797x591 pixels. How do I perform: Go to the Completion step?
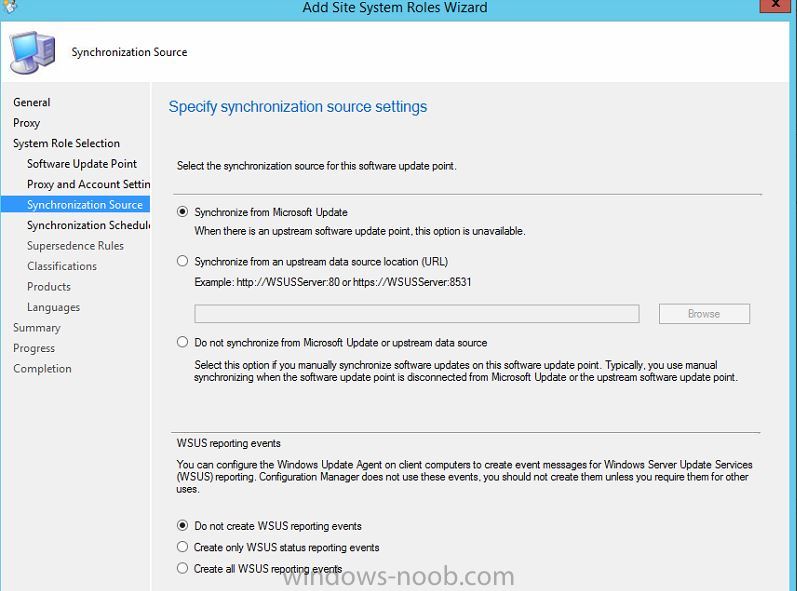click(x=42, y=368)
